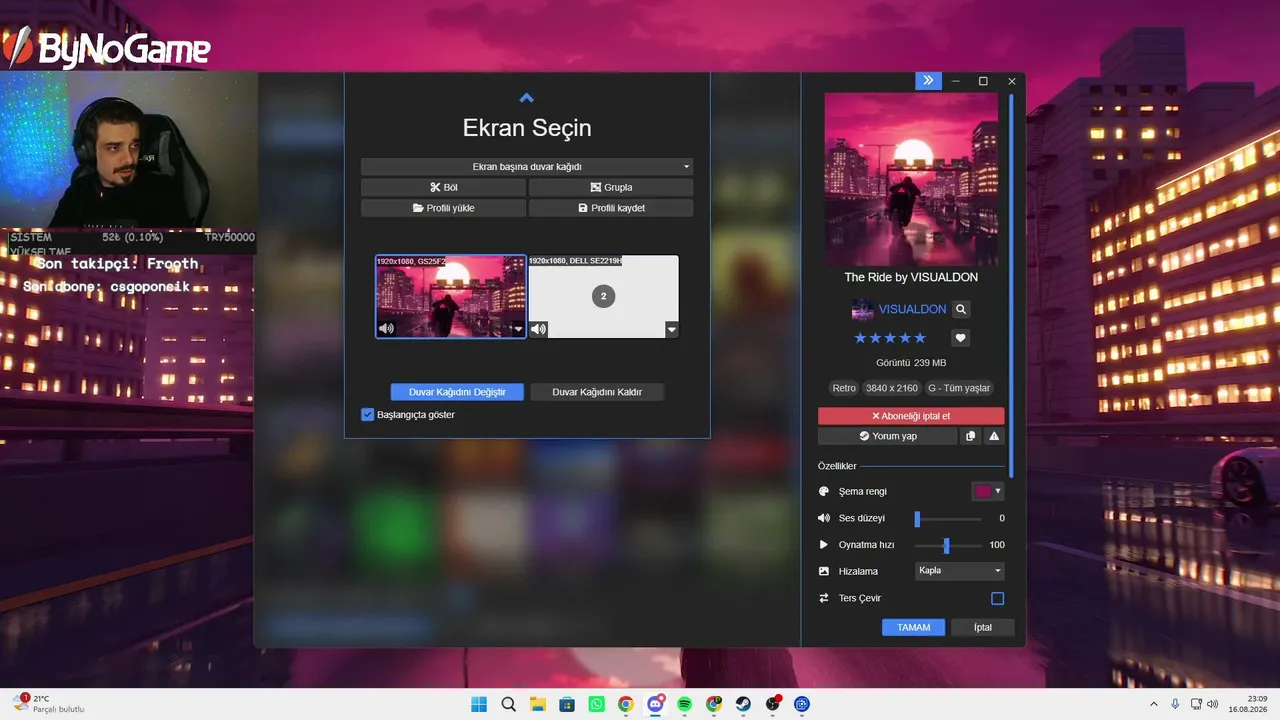Viewport: 1280px width, 720px height.
Task: Open Steam from the taskbar
Action: pos(743,704)
